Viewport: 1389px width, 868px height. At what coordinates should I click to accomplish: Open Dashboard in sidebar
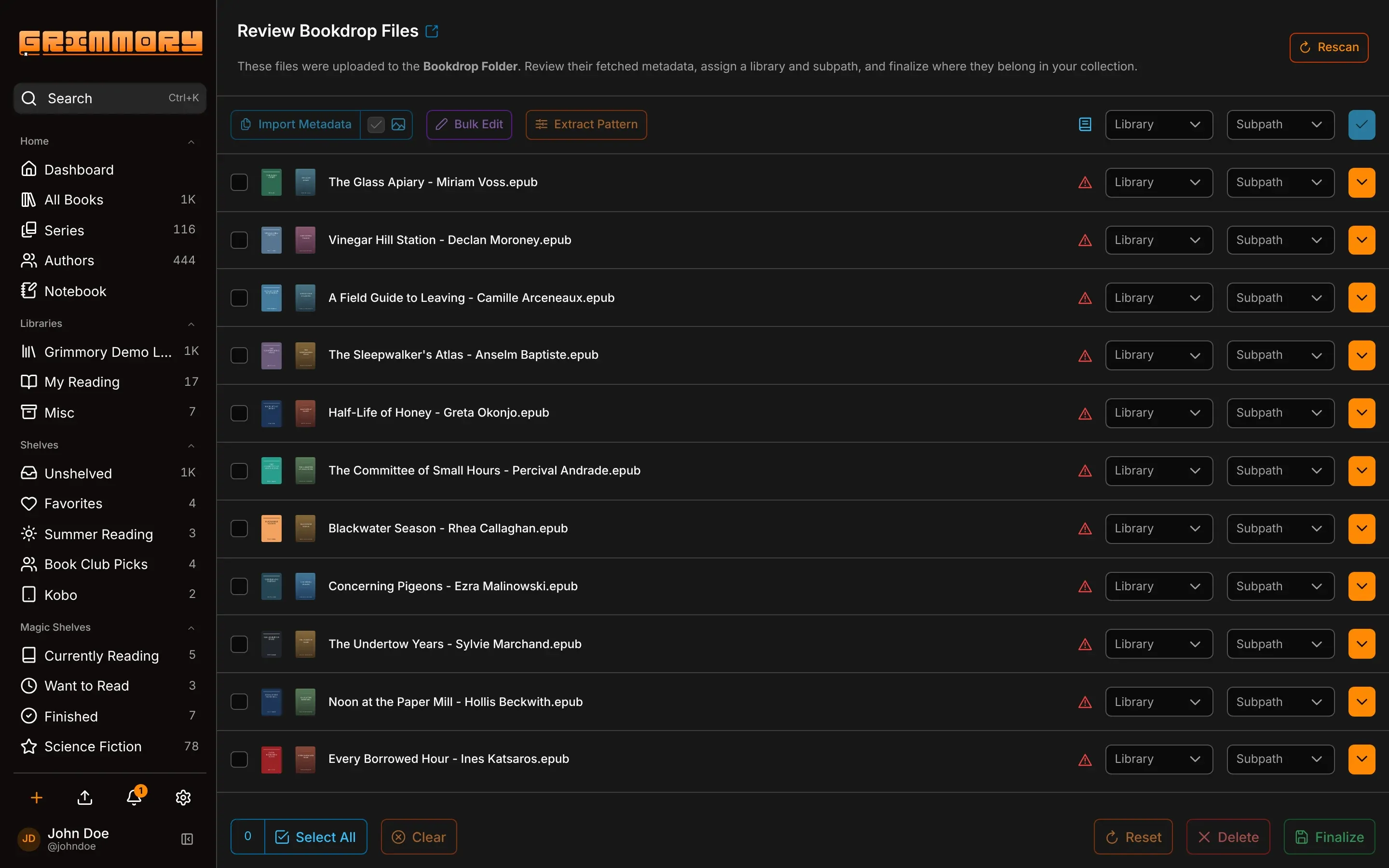[x=109, y=169]
